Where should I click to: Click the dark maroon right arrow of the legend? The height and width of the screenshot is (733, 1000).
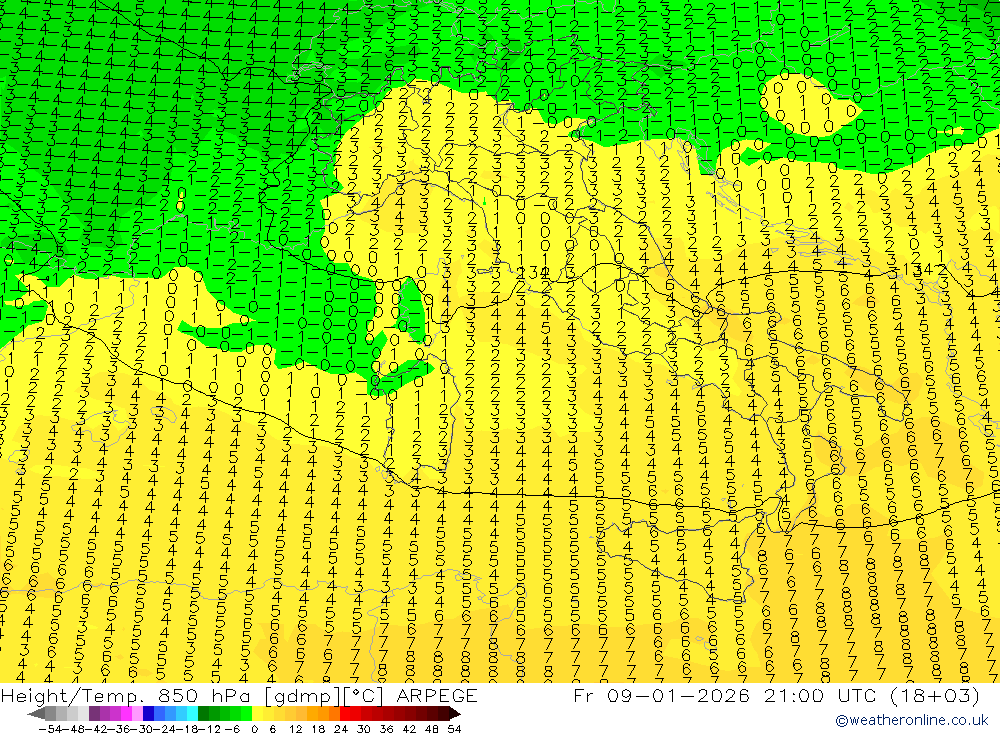coord(455,714)
